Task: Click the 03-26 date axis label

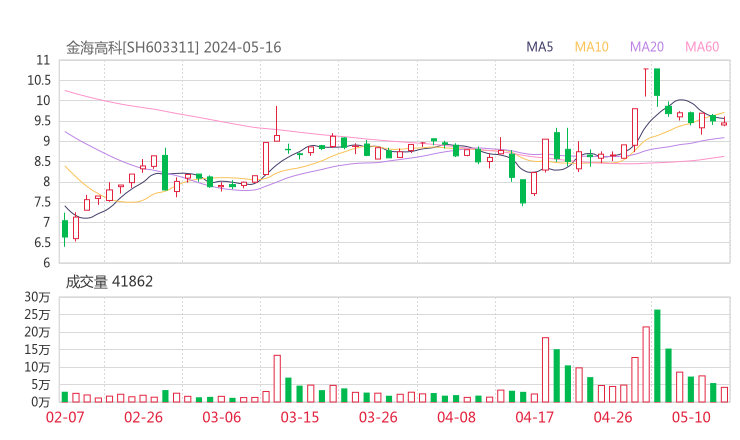Action: click(x=378, y=417)
